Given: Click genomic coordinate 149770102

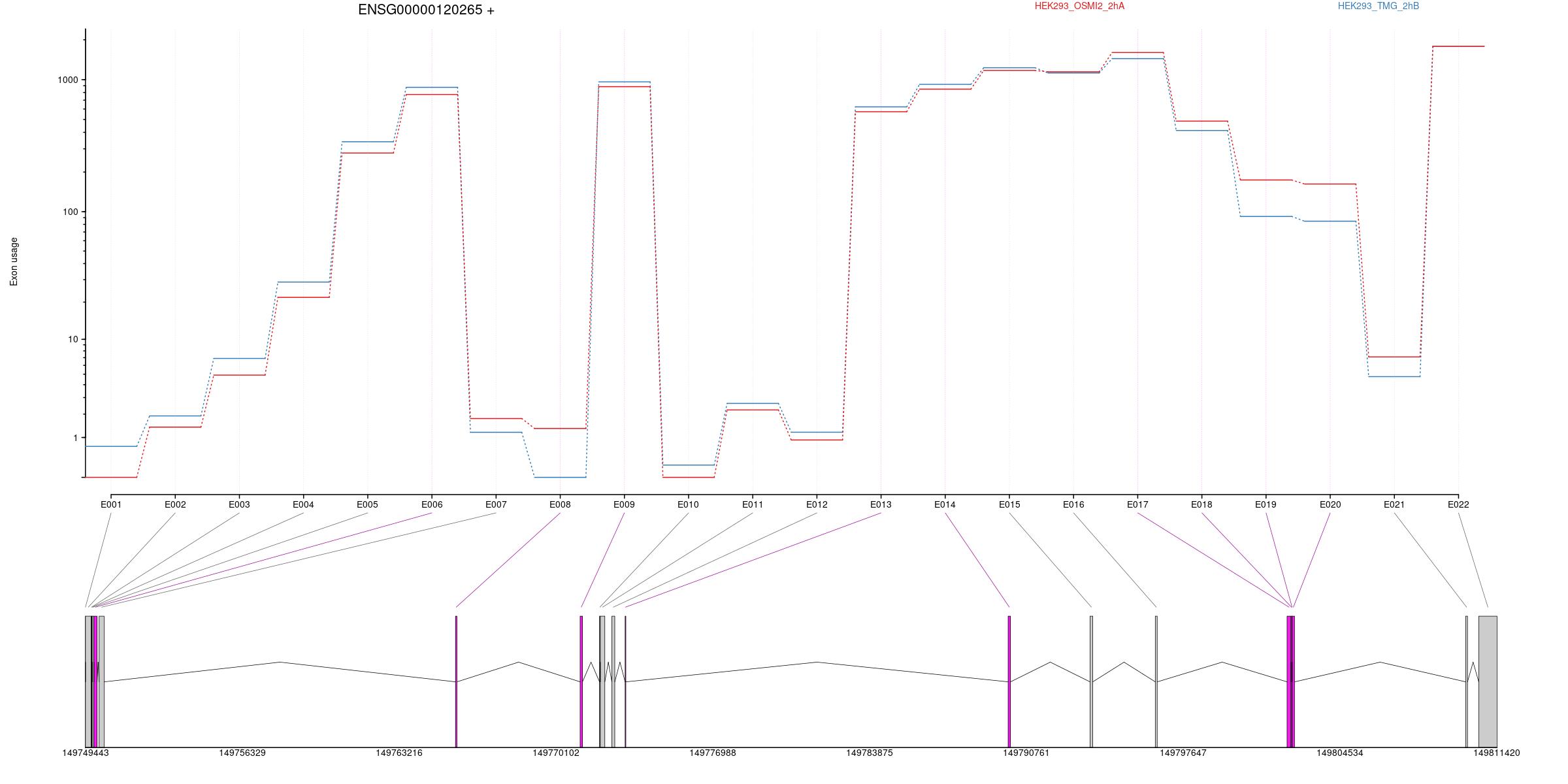Looking at the screenshot, I should point(556,753).
